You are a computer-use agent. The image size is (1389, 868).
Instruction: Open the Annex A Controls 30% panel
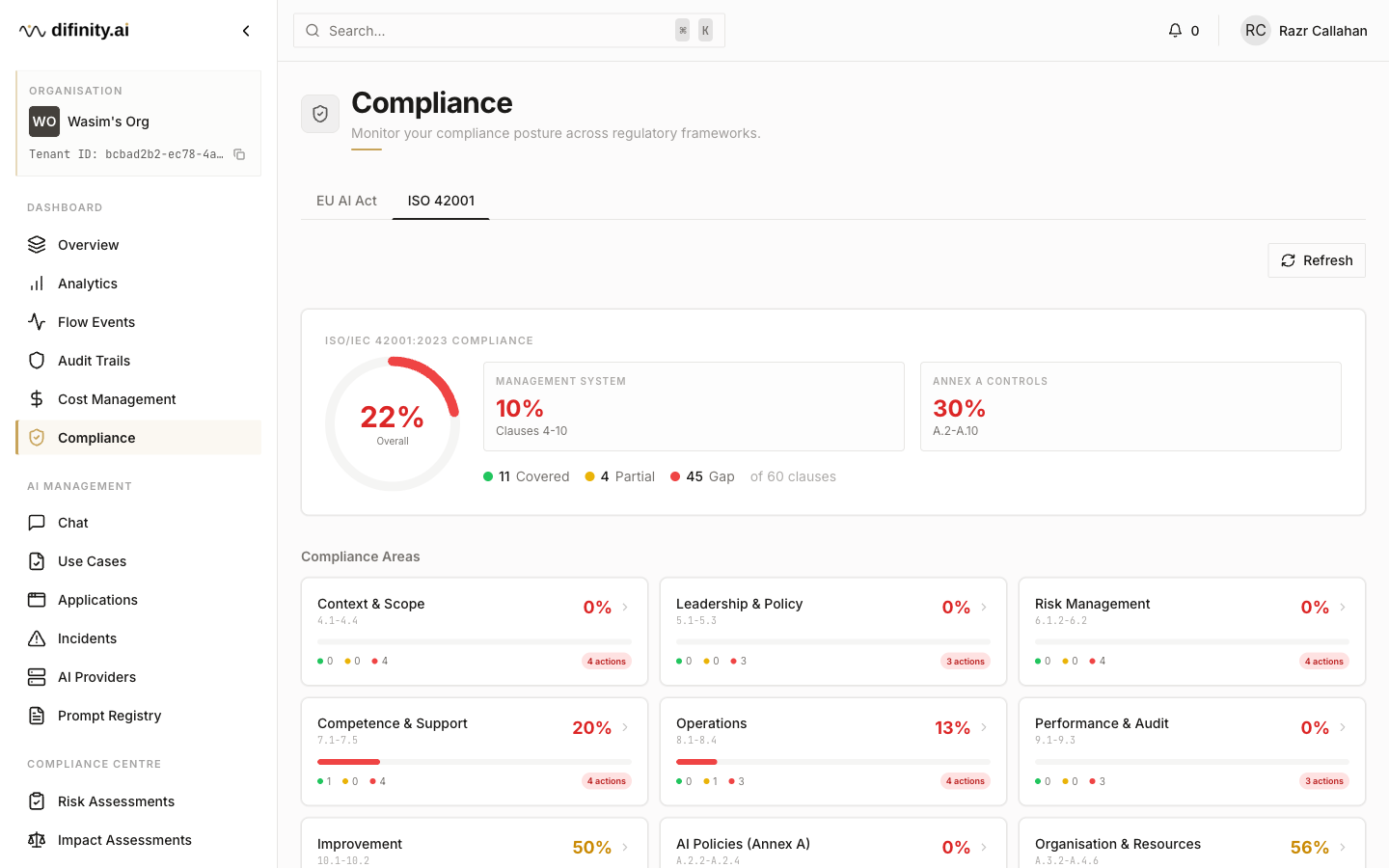[x=1130, y=407]
